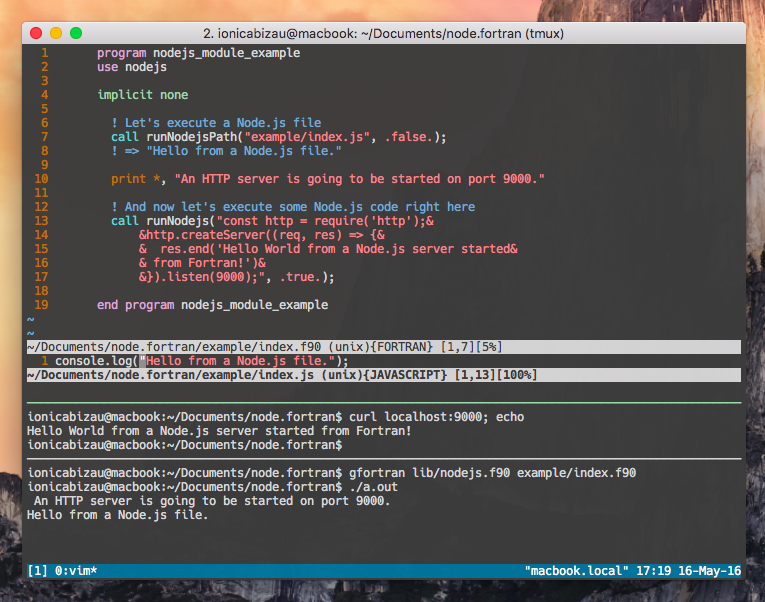Click 'res.end('Hello World' on line 15

point(230,249)
